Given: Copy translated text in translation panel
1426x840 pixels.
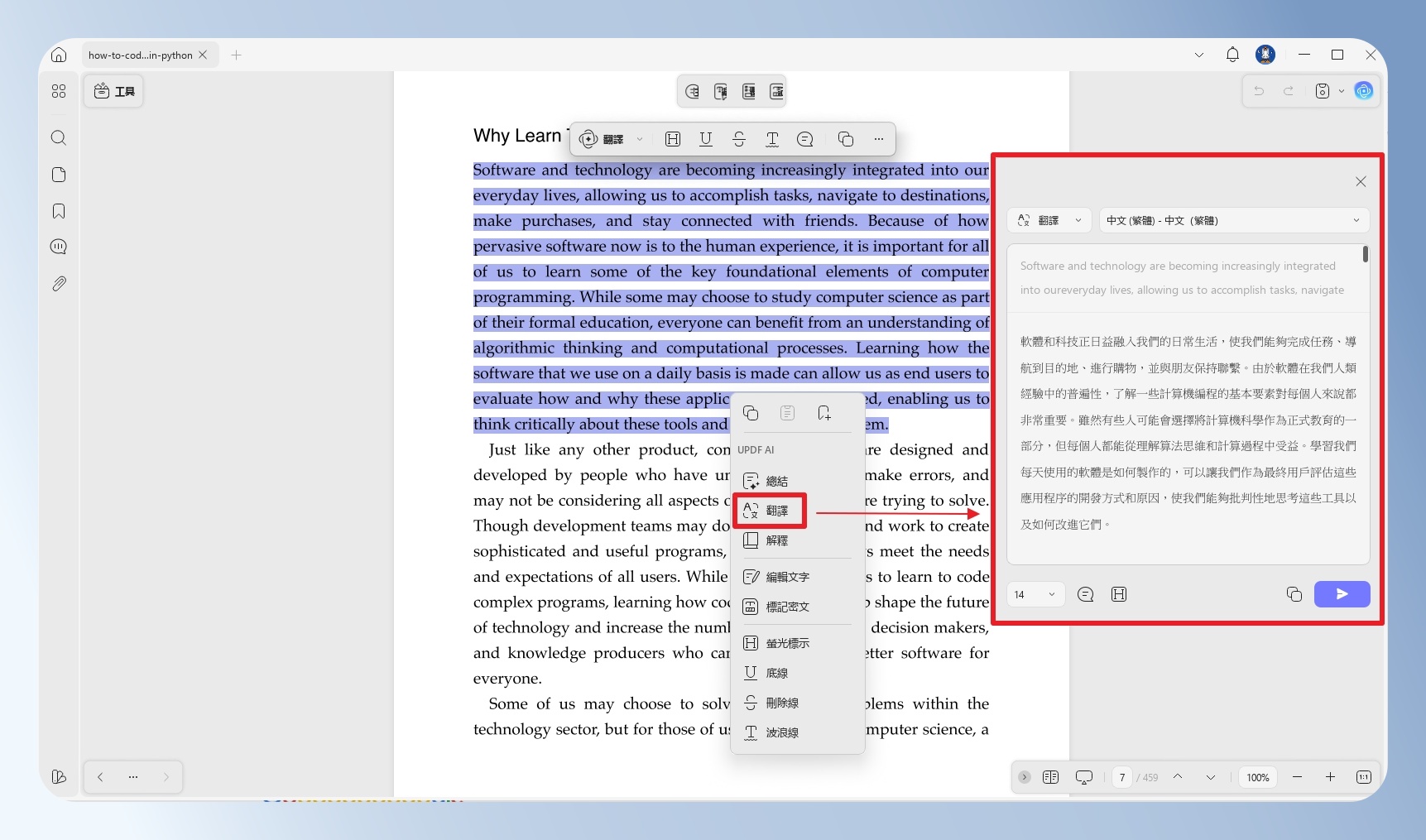Looking at the screenshot, I should point(1294,594).
